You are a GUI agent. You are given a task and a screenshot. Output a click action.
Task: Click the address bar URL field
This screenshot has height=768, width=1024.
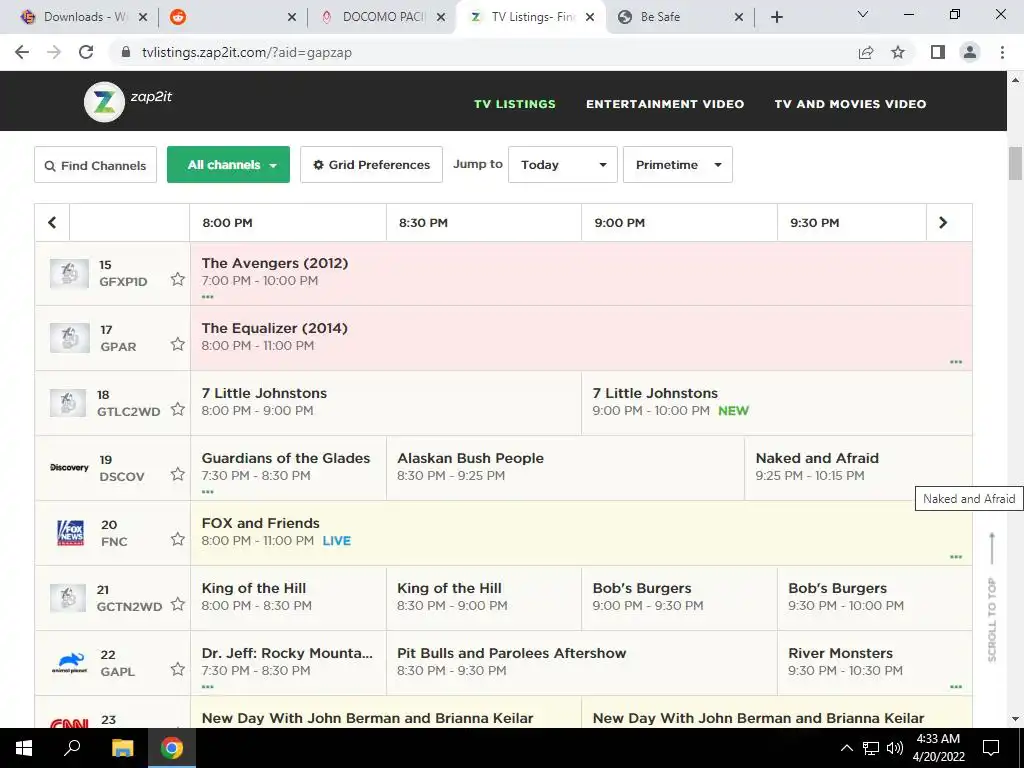click(483, 52)
